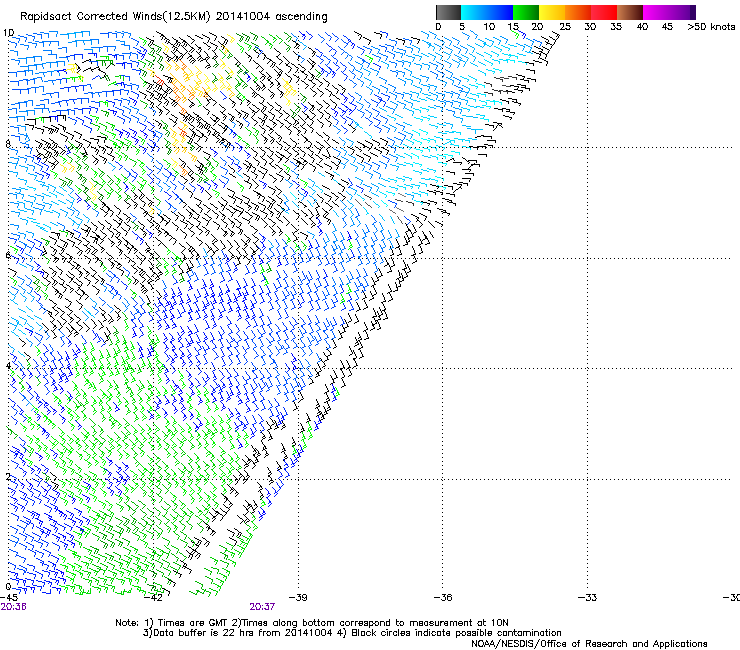Click the gray 0-5 knots color swatch
This screenshot has width=740, height=650.
pyautogui.click(x=448, y=12)
